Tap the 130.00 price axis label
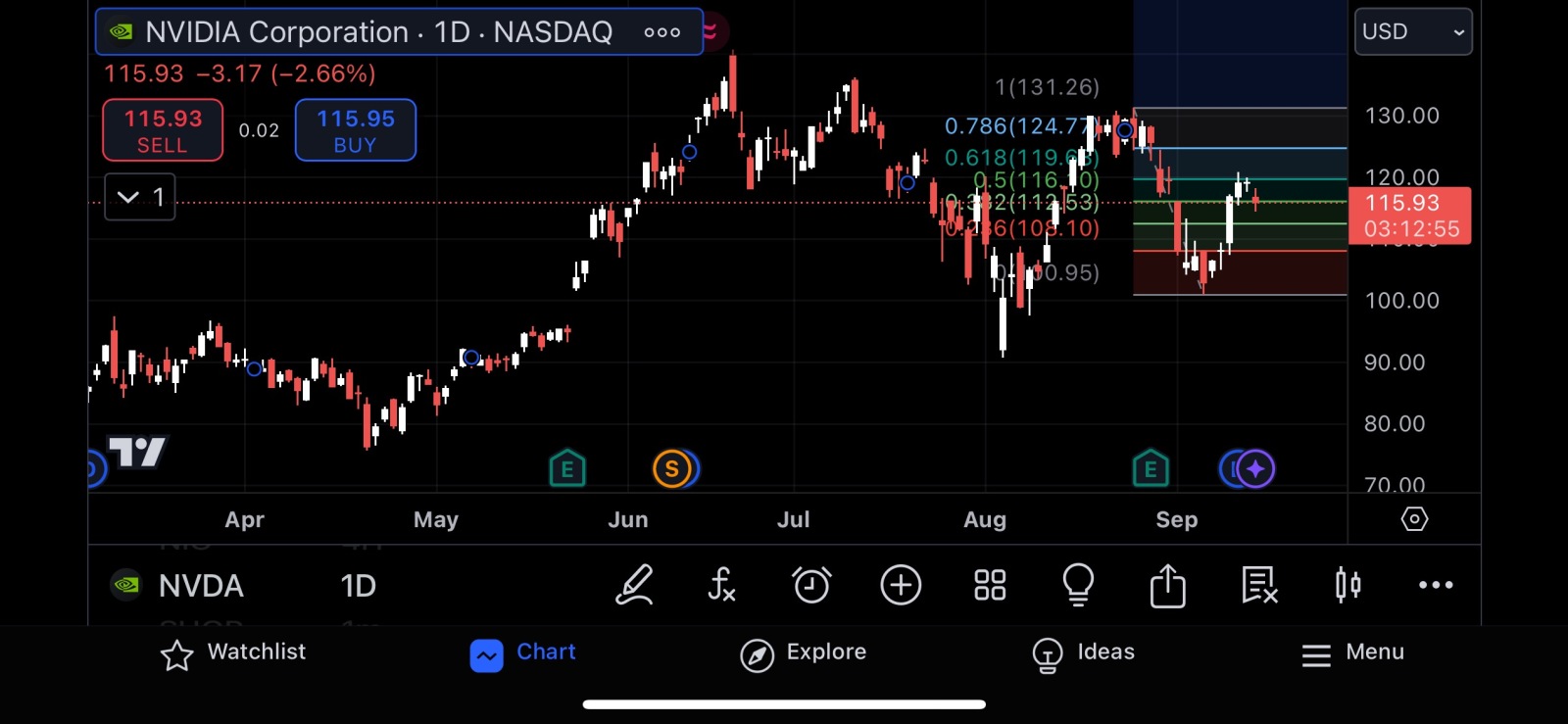This screenshot has height=724, width=1568. 1402,116
